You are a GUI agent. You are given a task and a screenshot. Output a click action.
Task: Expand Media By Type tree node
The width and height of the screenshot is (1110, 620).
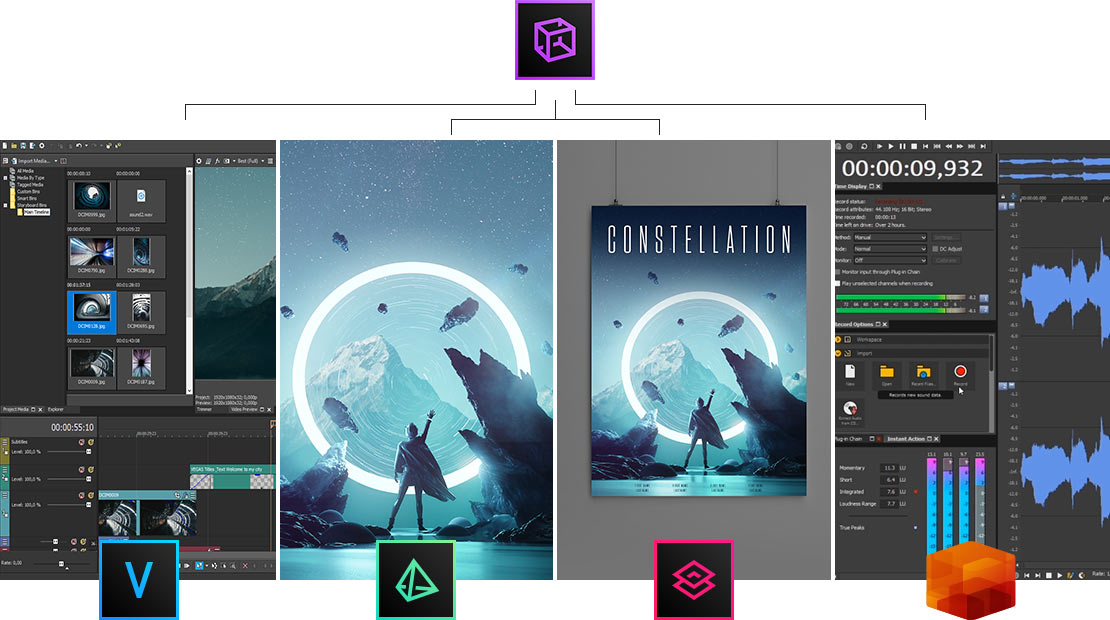6,178
